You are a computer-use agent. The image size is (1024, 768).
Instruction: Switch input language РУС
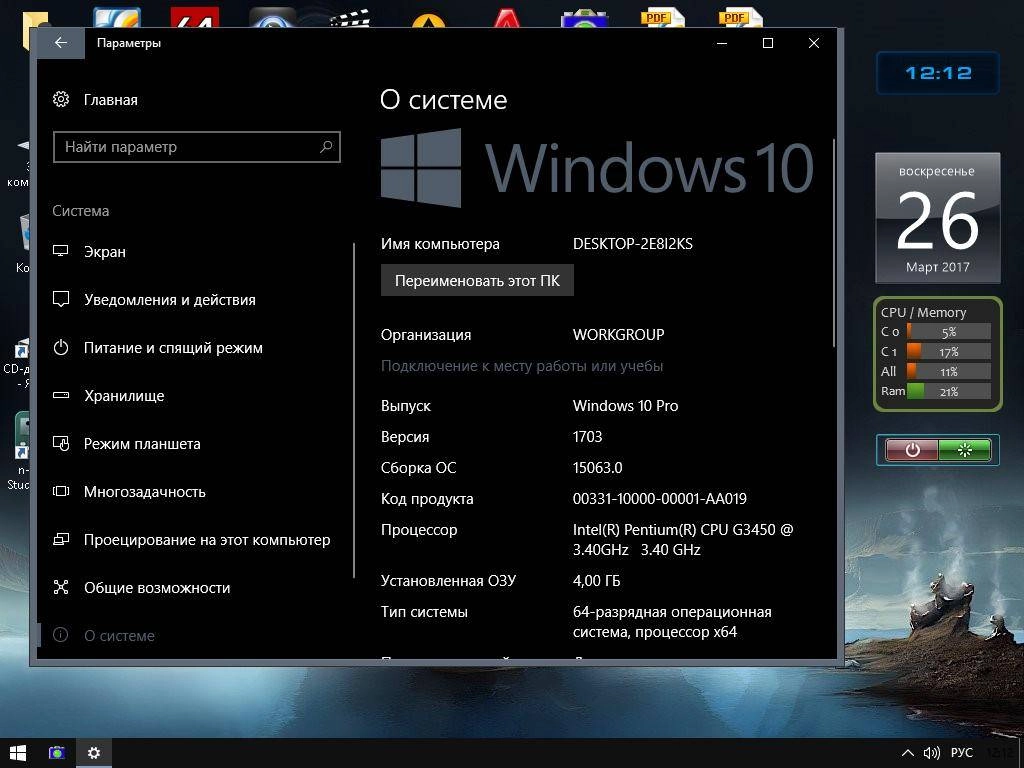tap(961, 753)
